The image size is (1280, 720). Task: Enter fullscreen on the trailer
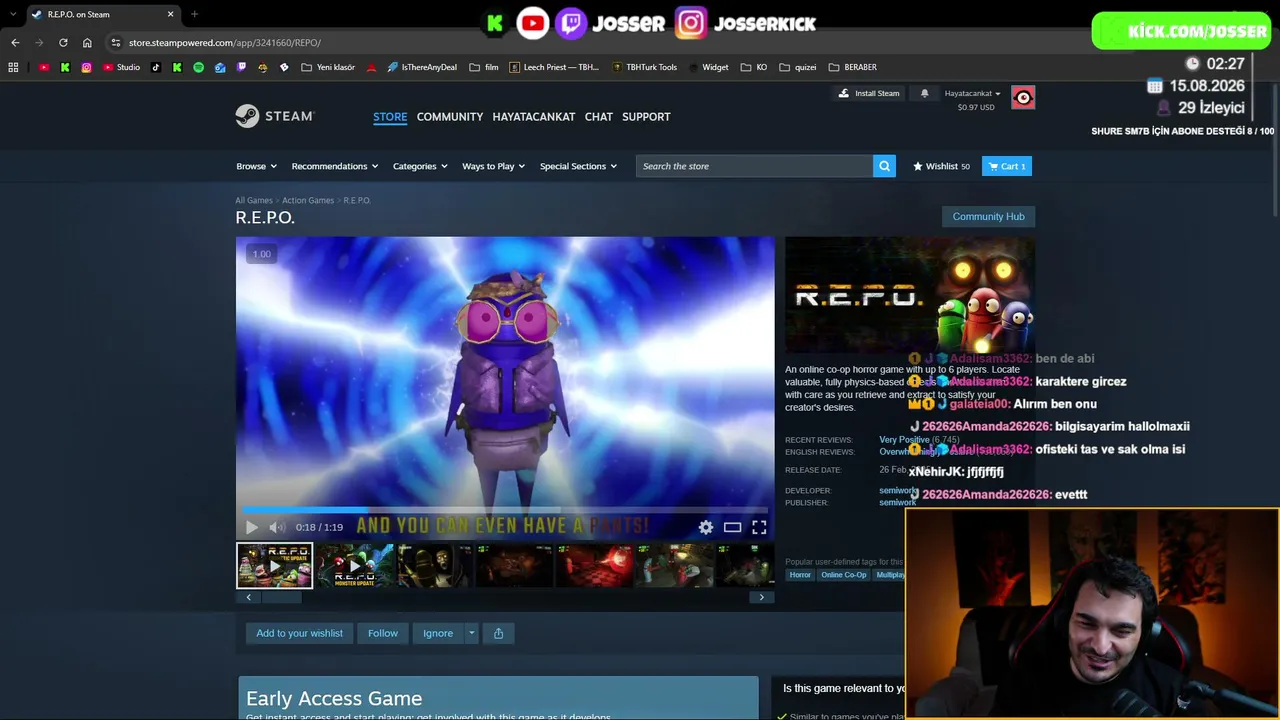click(759, 527)
